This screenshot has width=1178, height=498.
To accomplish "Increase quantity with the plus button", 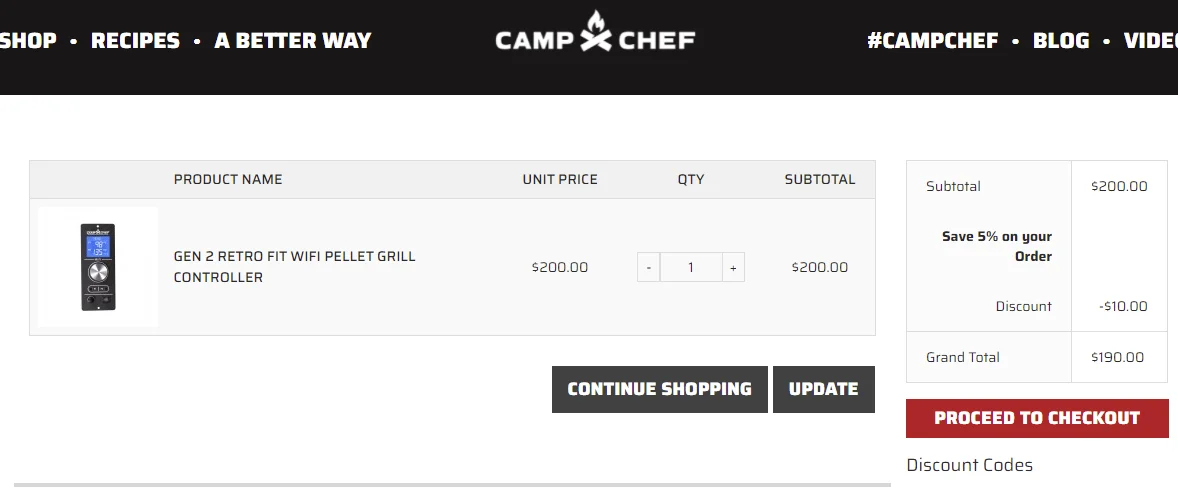I will 733,267.
